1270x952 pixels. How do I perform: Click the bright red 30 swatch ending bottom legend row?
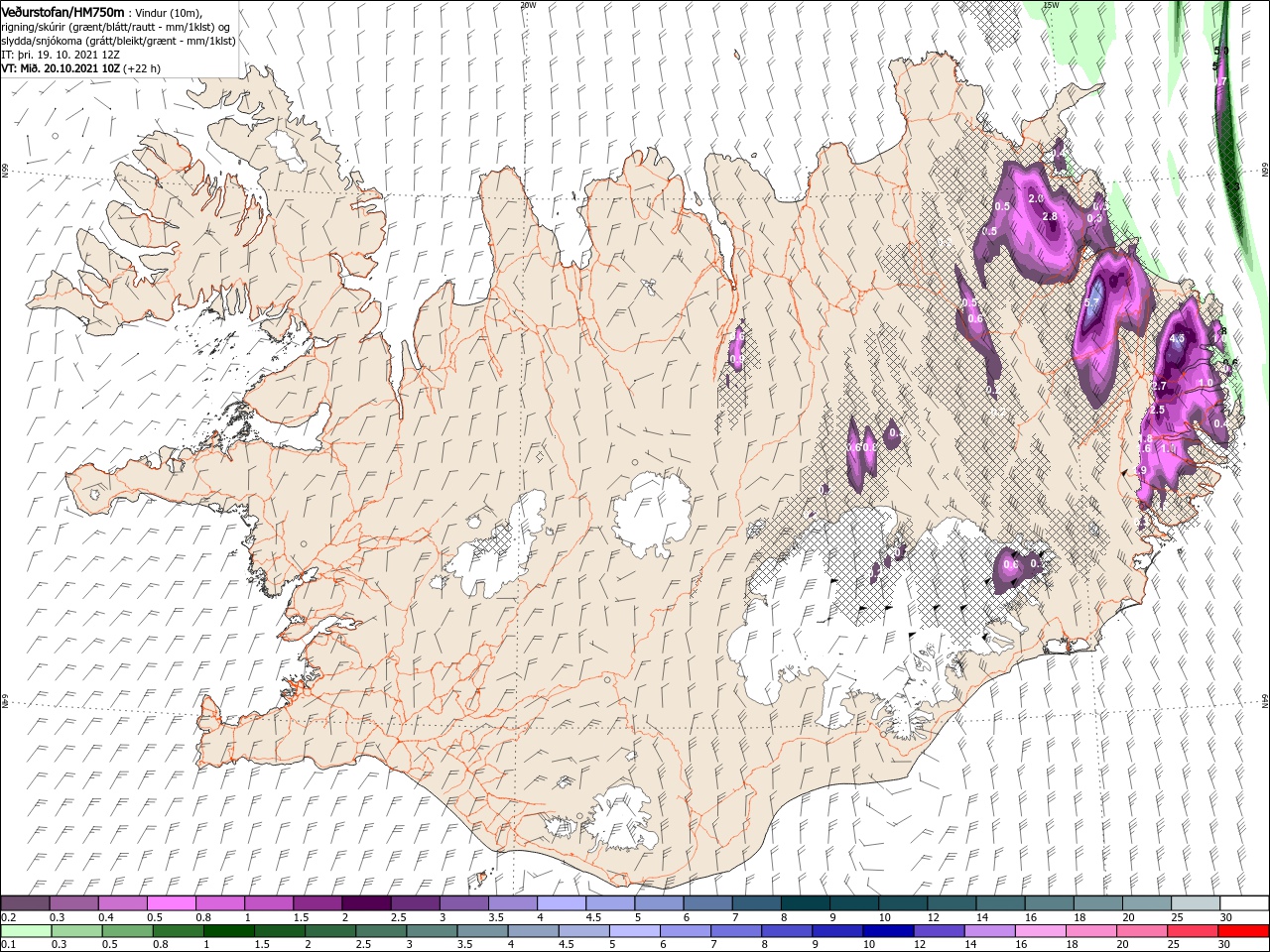pyautogui.click(x=1243, y=931)
